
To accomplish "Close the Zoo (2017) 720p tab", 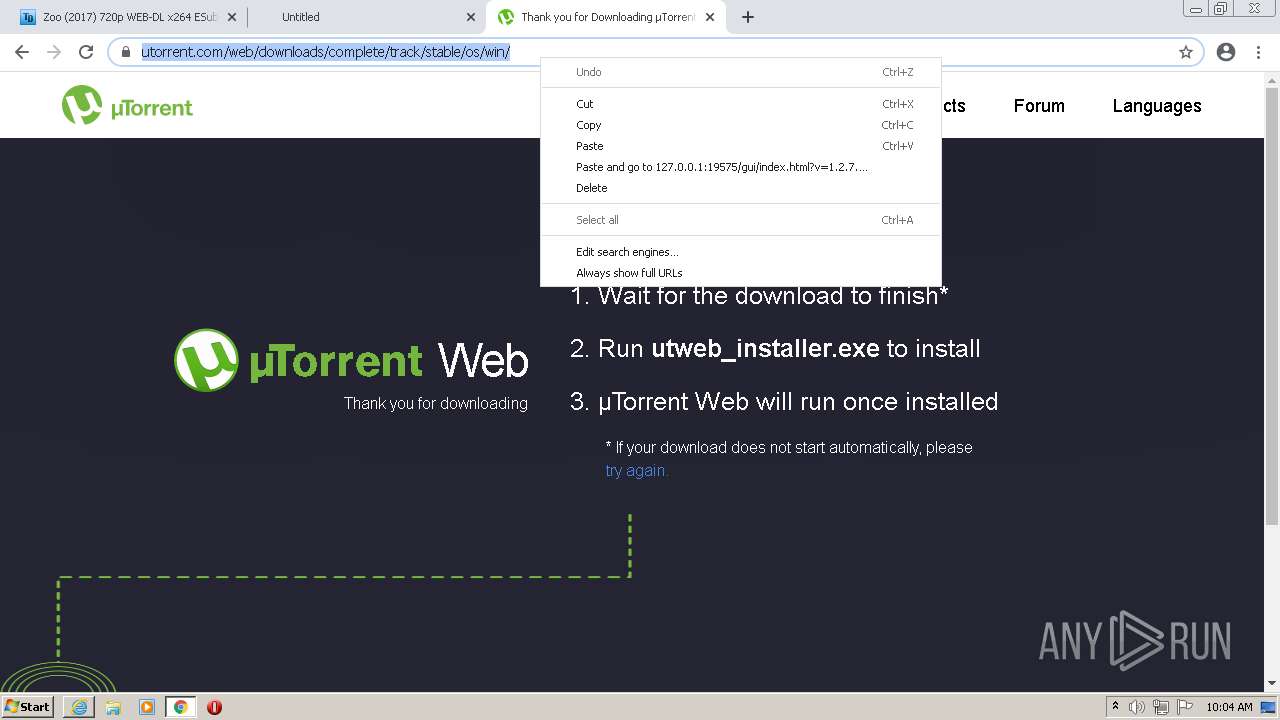I will [x=231, y=17].
